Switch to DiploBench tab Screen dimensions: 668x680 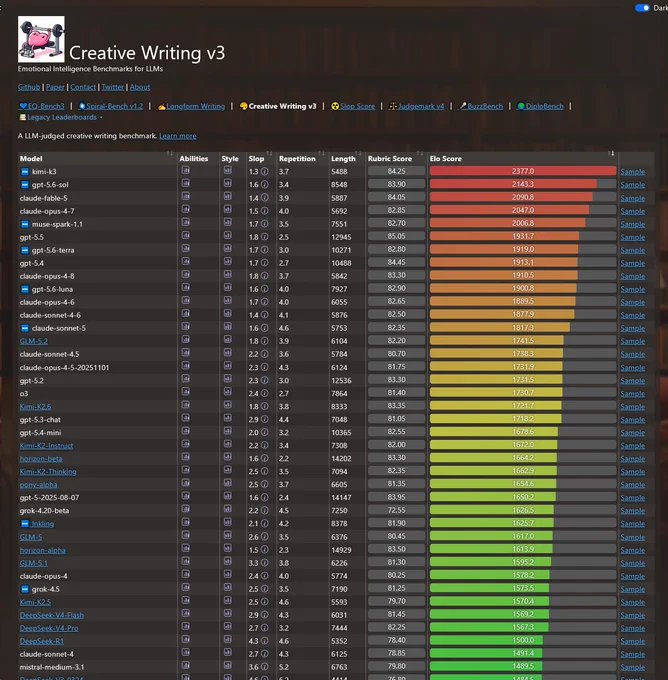pyautogui.click(x=540, y=106)
